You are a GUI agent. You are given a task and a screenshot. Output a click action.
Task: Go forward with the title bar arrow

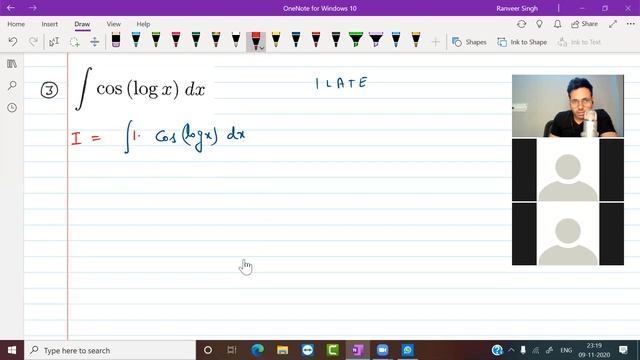tap(33, 8)
